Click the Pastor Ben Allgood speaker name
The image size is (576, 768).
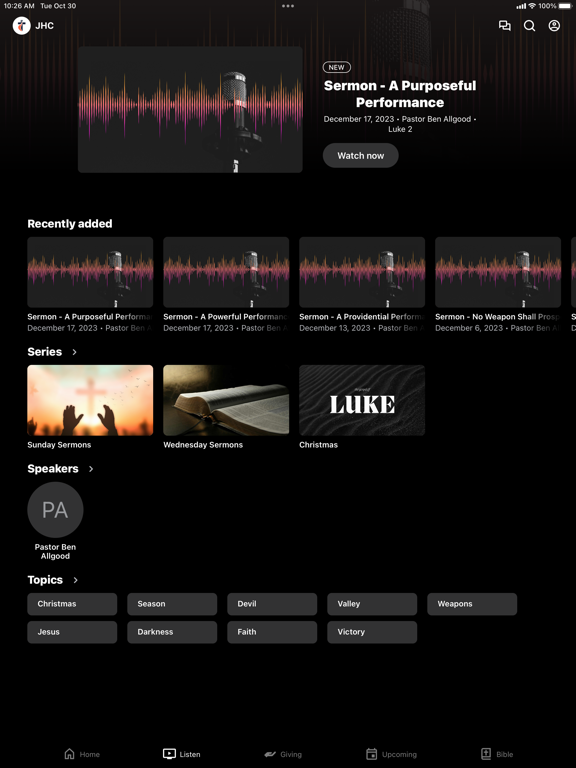tap(55, 552)
